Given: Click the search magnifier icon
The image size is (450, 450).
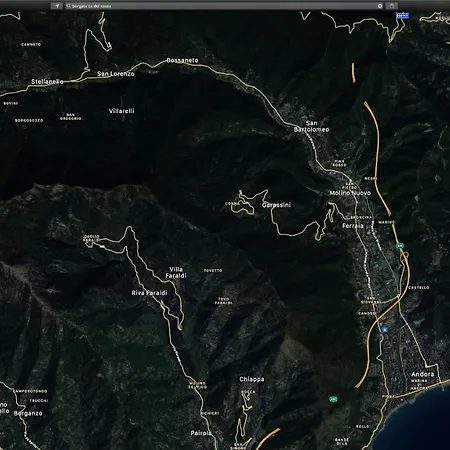Looking at the screenshot, I should pyautogui.click(x=69, y=6).
